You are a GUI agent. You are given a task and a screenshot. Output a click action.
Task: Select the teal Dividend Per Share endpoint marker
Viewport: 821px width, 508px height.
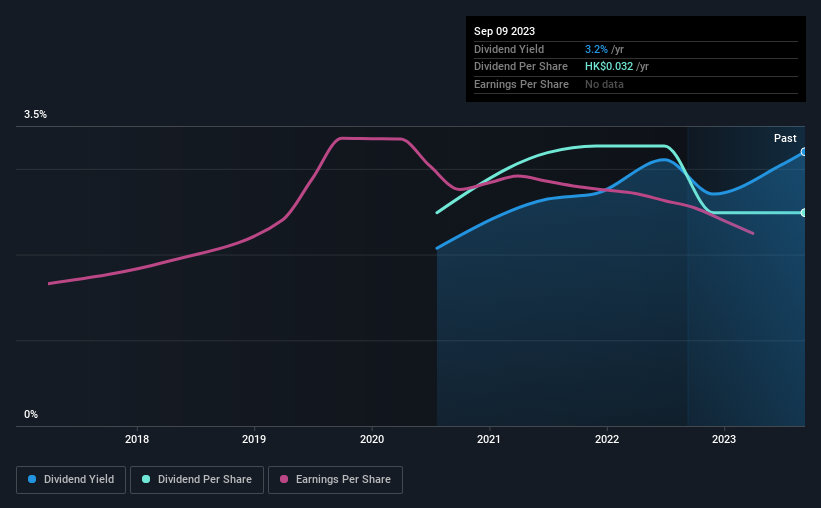803,213
